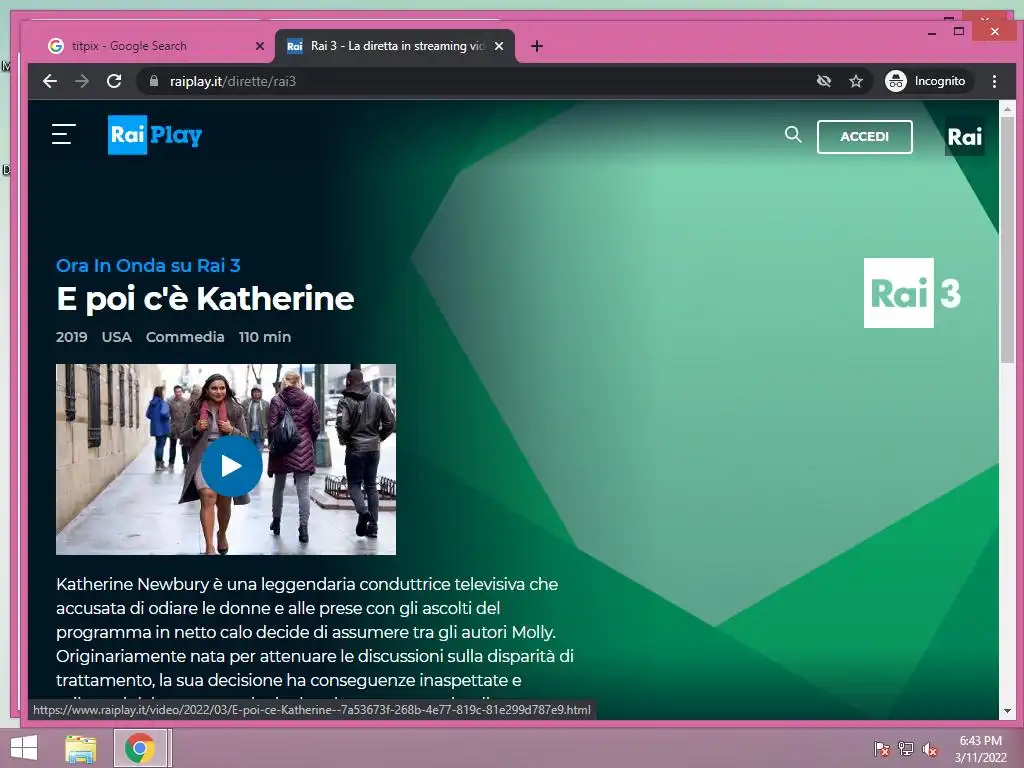Play the E poi c'è Katherine video
The height and width of the screenshot is (768, 1024).
231,466
